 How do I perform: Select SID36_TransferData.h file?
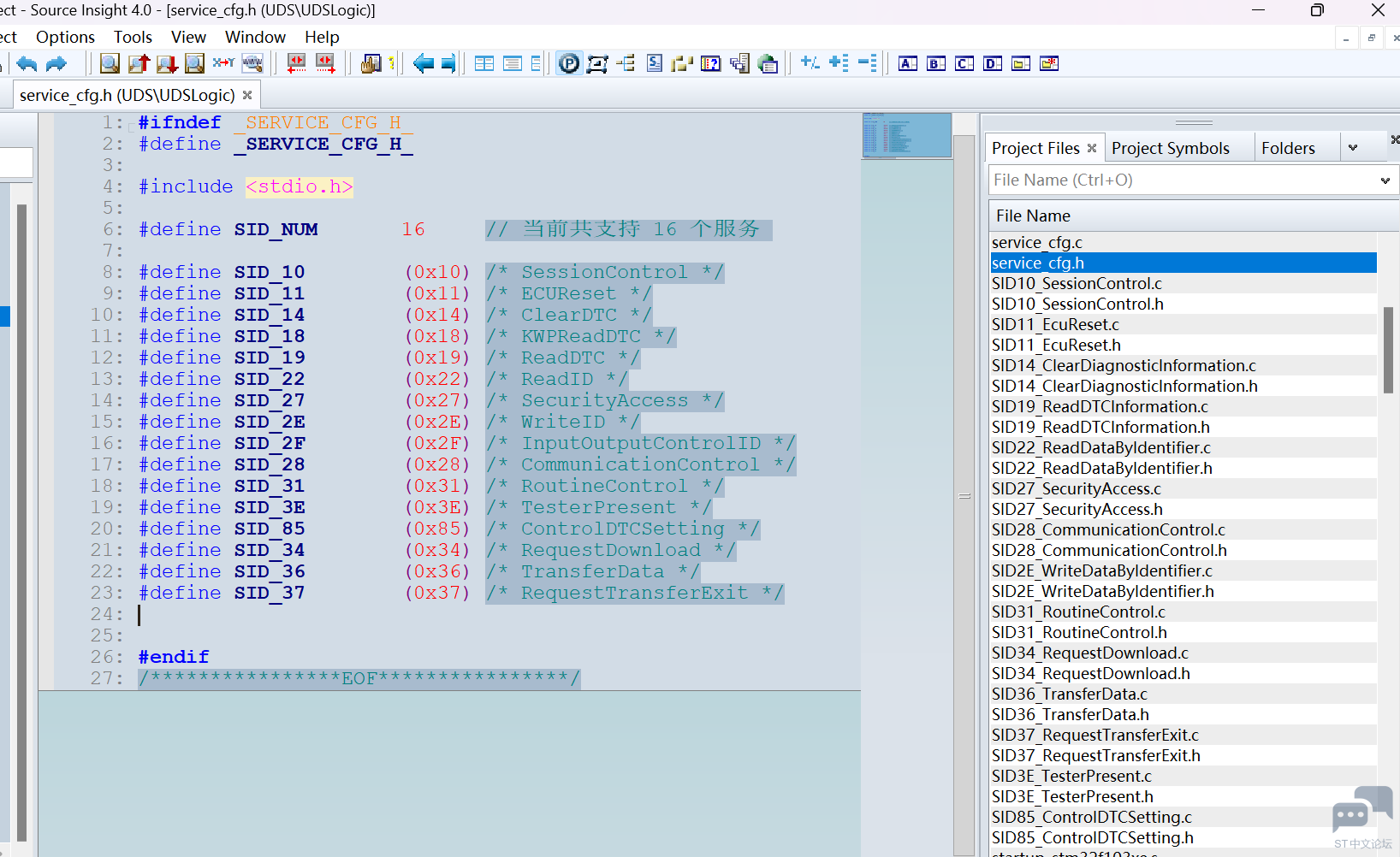point(1183,715)
